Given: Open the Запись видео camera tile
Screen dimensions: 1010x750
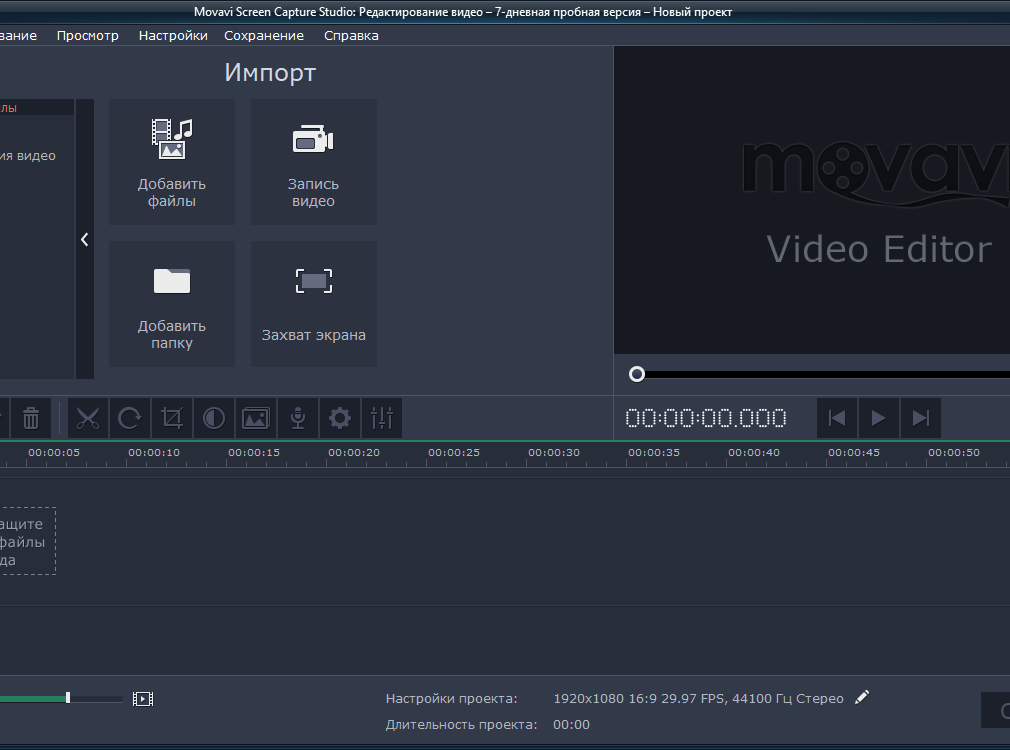Looking at the screenshot, I should (314, 162).
